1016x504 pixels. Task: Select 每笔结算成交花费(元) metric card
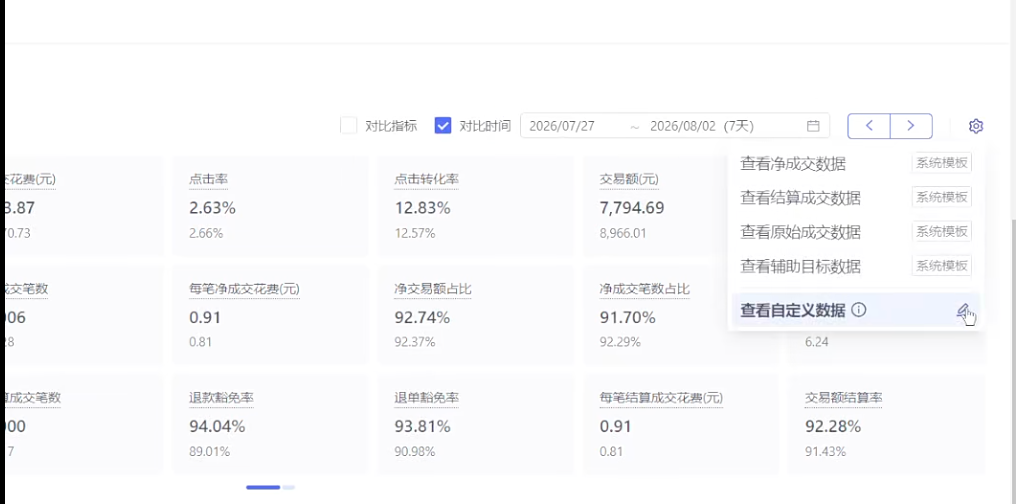[680, 424]
